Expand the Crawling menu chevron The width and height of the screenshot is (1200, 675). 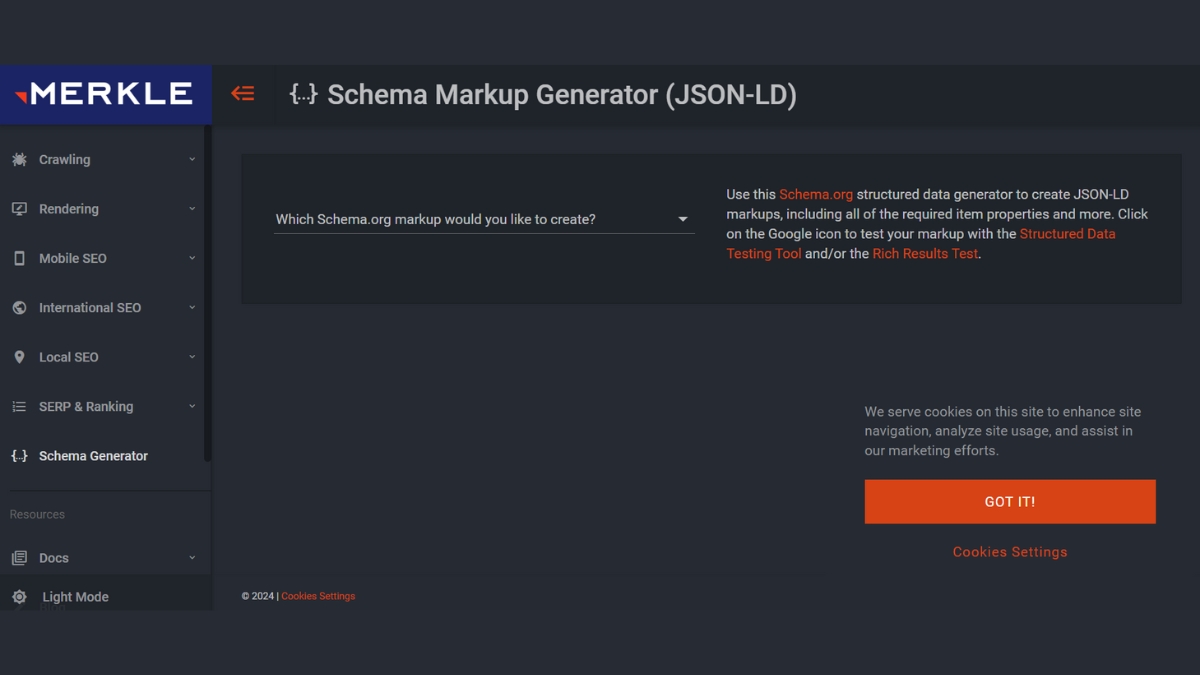pyautogui.click(x=192, y=160)
